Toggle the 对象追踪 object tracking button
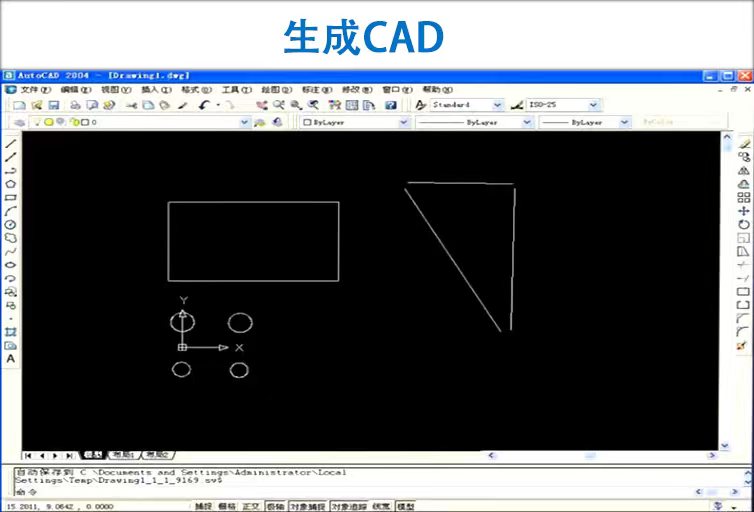 [349, 506]
